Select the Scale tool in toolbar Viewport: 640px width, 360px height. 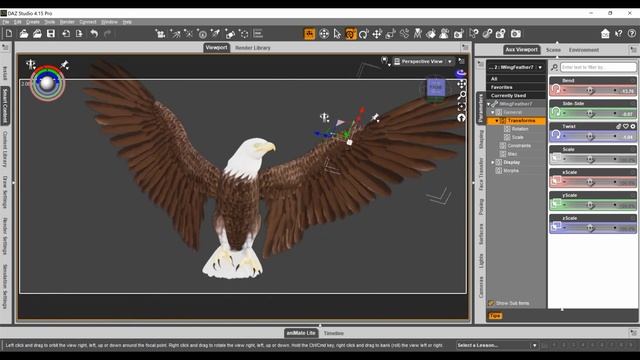[x=391, y=34]
